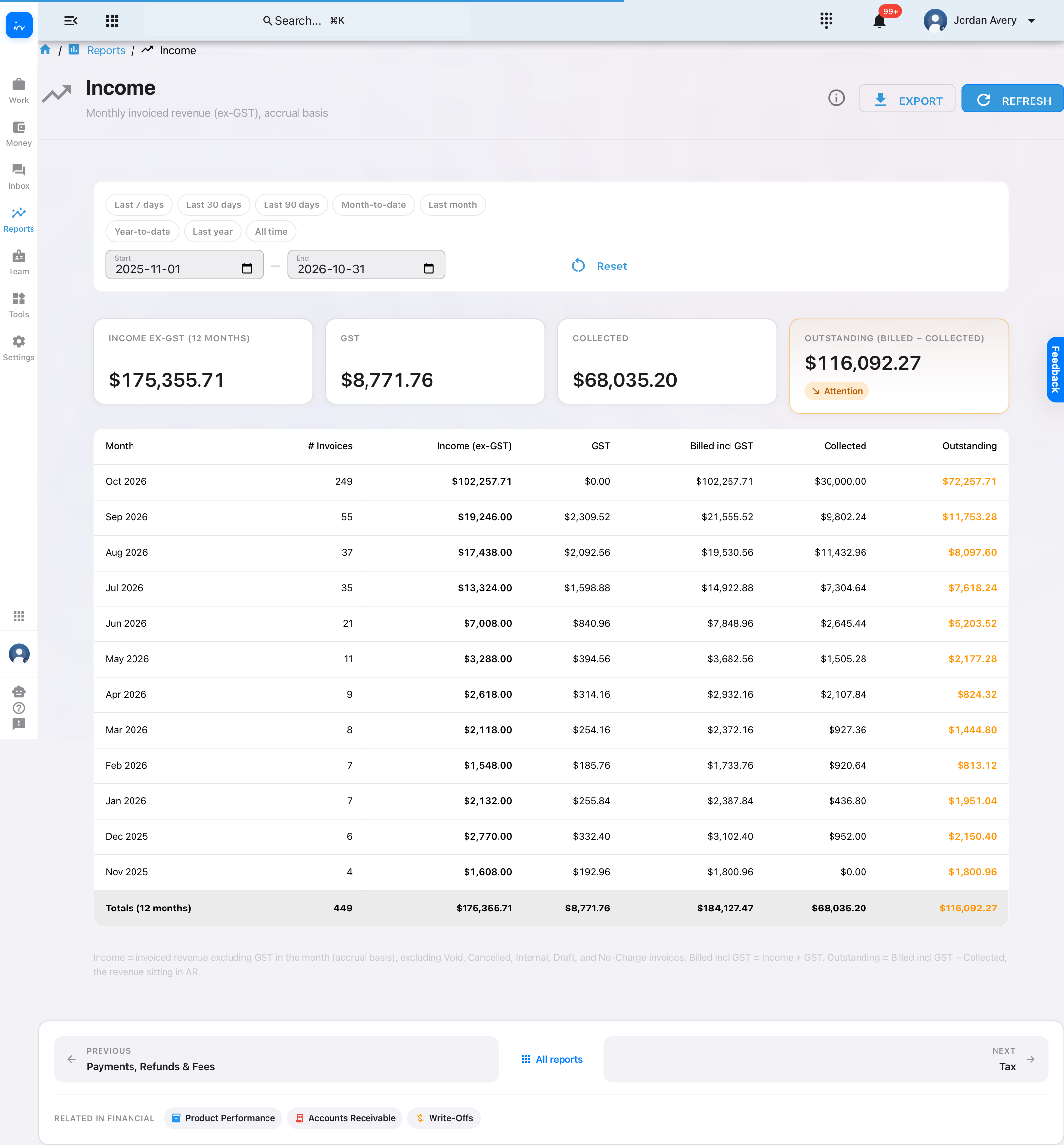The image size is (1064, 1145).
Task: Open Inbox in the sidebar
Action: click(x=19, y=177)
